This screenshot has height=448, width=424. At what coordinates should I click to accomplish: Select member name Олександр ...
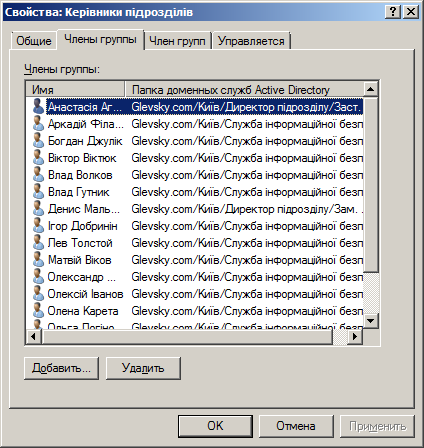tap(81, 277)
